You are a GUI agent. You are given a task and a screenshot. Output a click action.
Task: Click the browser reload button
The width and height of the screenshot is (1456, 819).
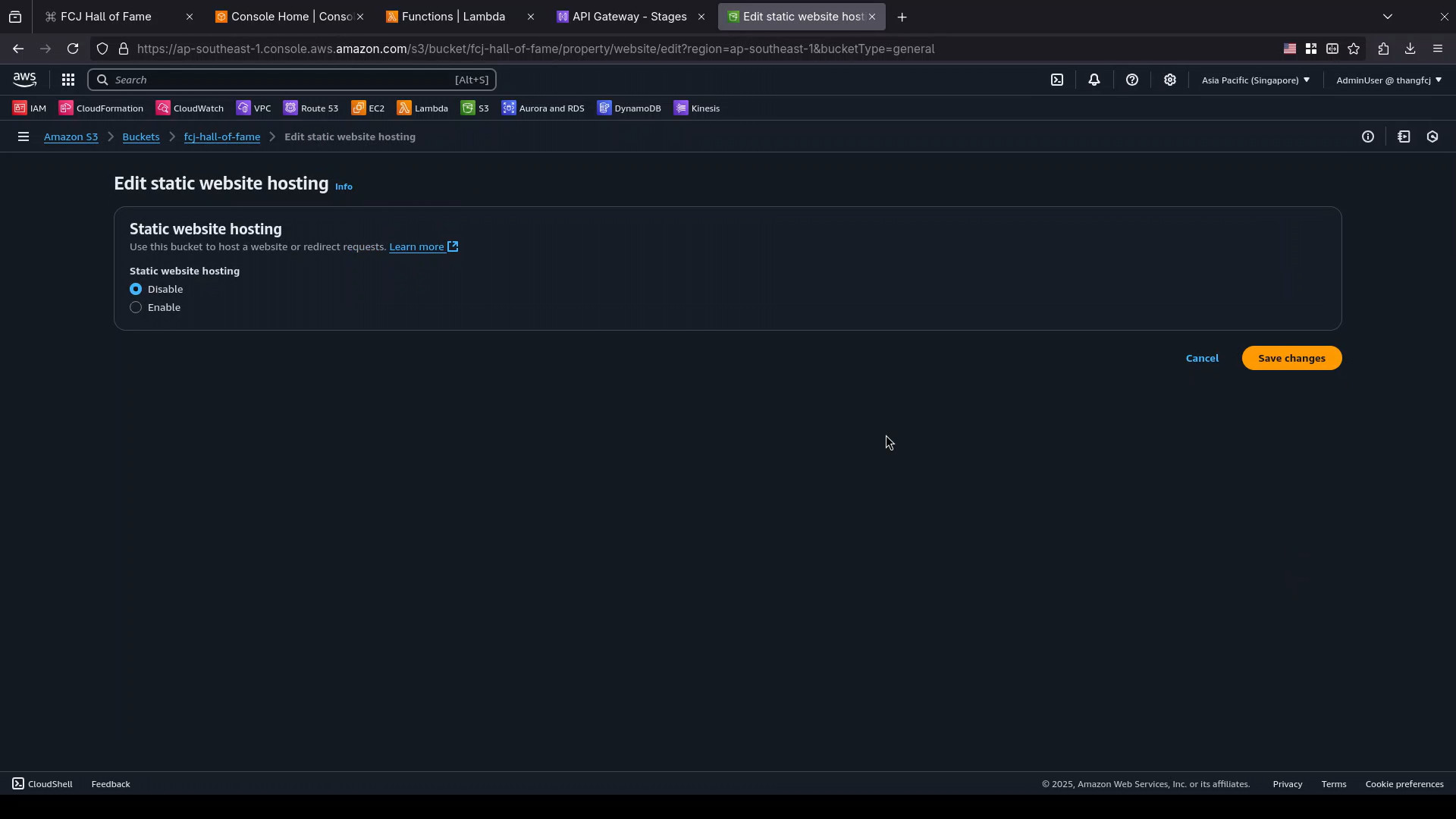[x=73, y=49]
